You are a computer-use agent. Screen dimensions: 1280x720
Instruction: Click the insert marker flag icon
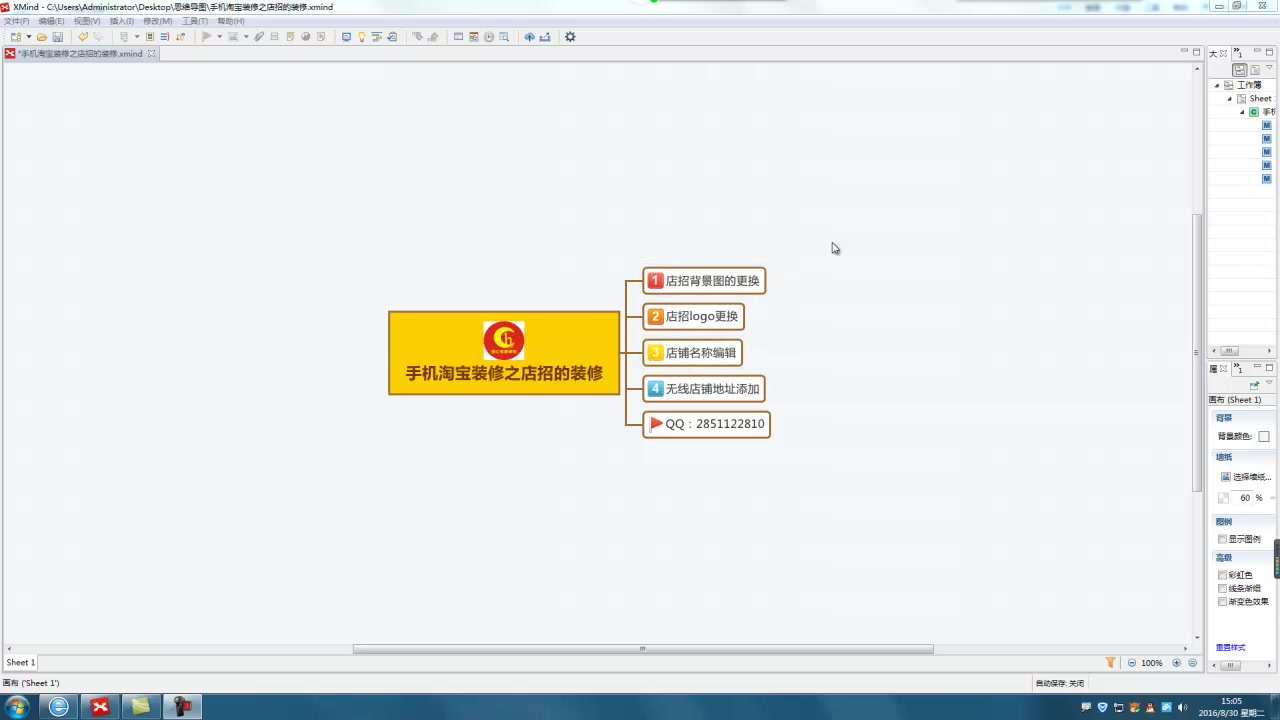(x=206, y=37)
